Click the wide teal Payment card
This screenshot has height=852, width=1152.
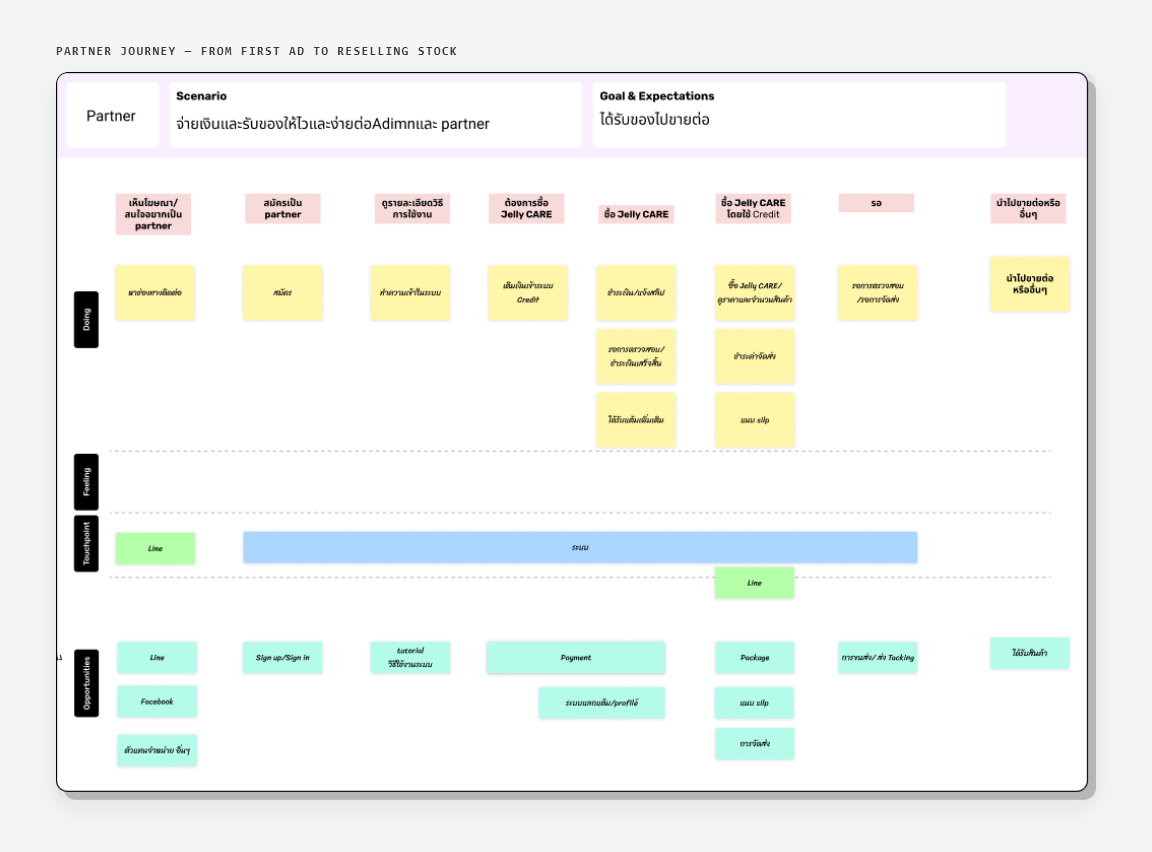click(576, 657)
